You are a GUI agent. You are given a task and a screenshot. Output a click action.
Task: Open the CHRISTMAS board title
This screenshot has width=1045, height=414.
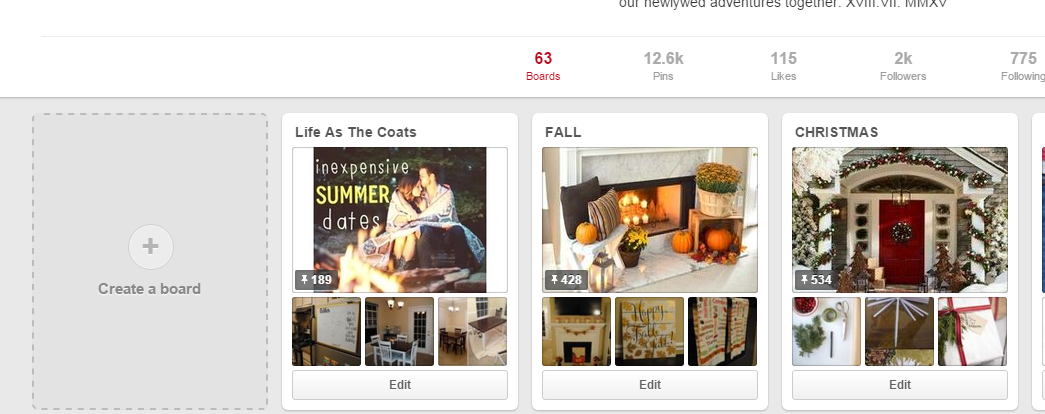coord(836,132)
